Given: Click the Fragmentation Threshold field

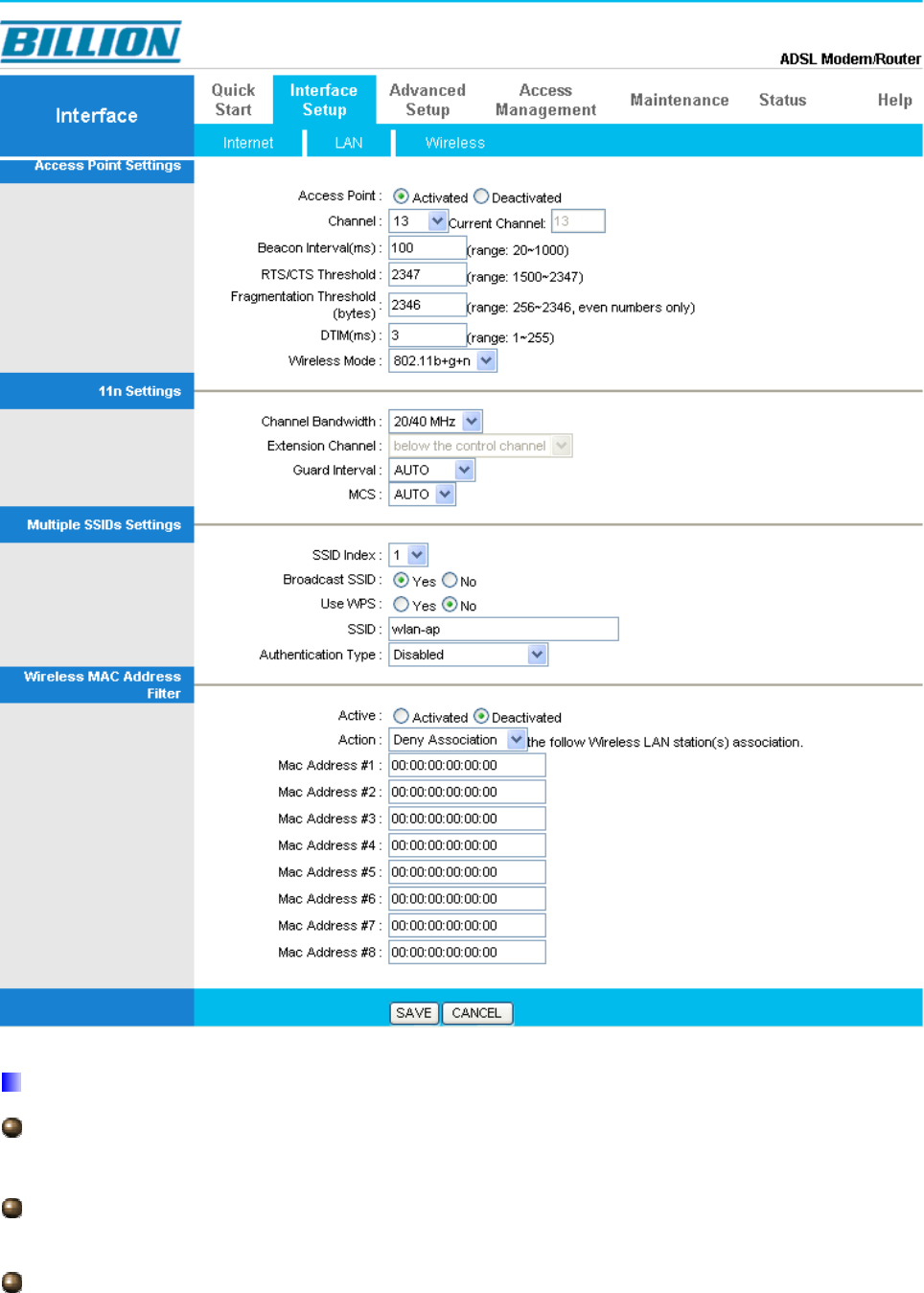Looking at the screenshot, I should (427, 306).
